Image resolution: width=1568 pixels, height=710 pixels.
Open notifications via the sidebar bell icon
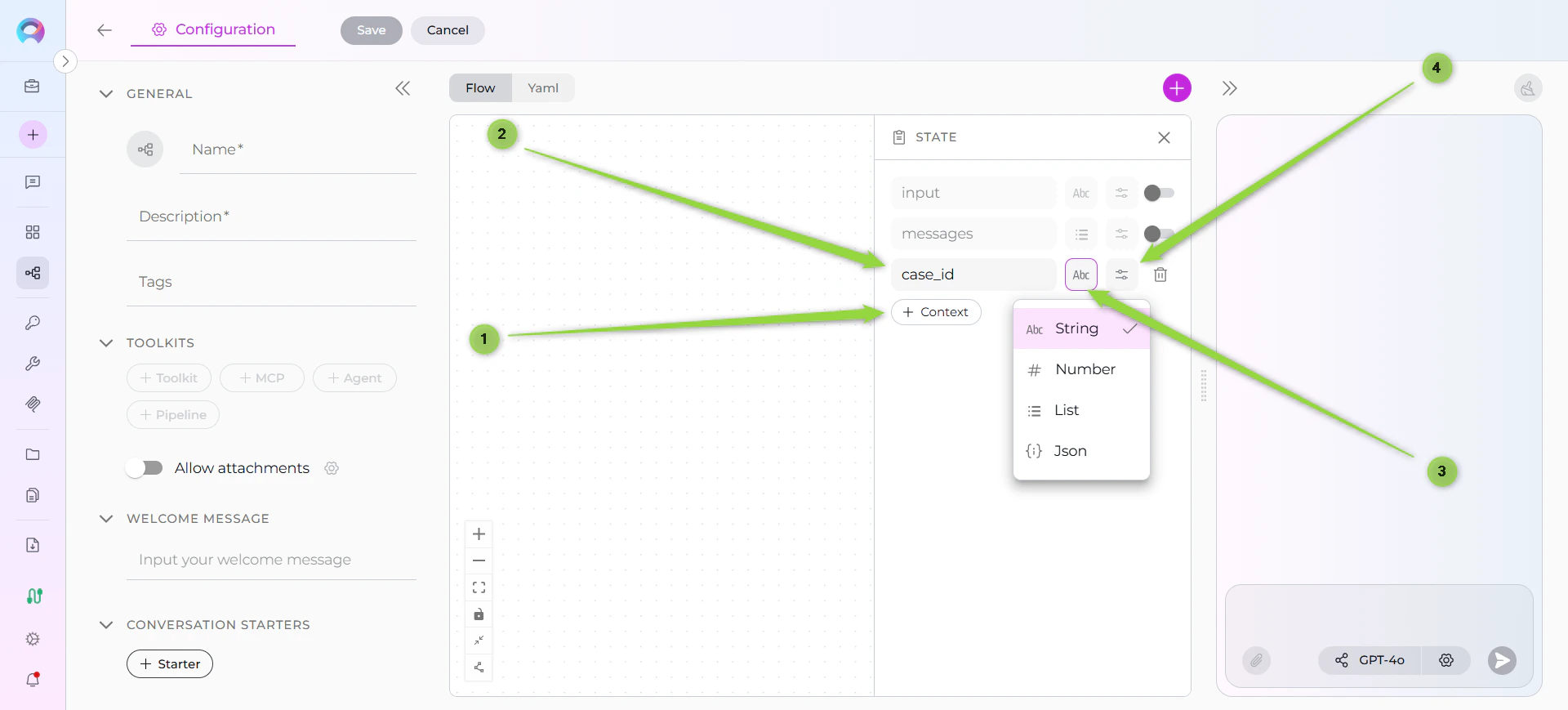[x=33, y=680]
